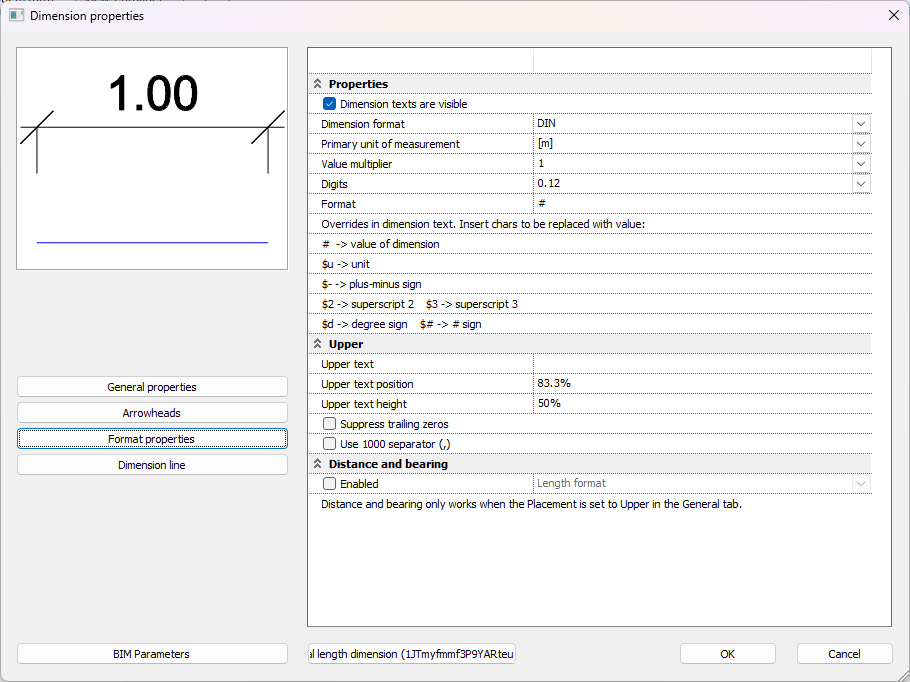Open Primary unit of measurement dropdown
This screenshot has height=682, width=910.
click(x=860, y=144)
